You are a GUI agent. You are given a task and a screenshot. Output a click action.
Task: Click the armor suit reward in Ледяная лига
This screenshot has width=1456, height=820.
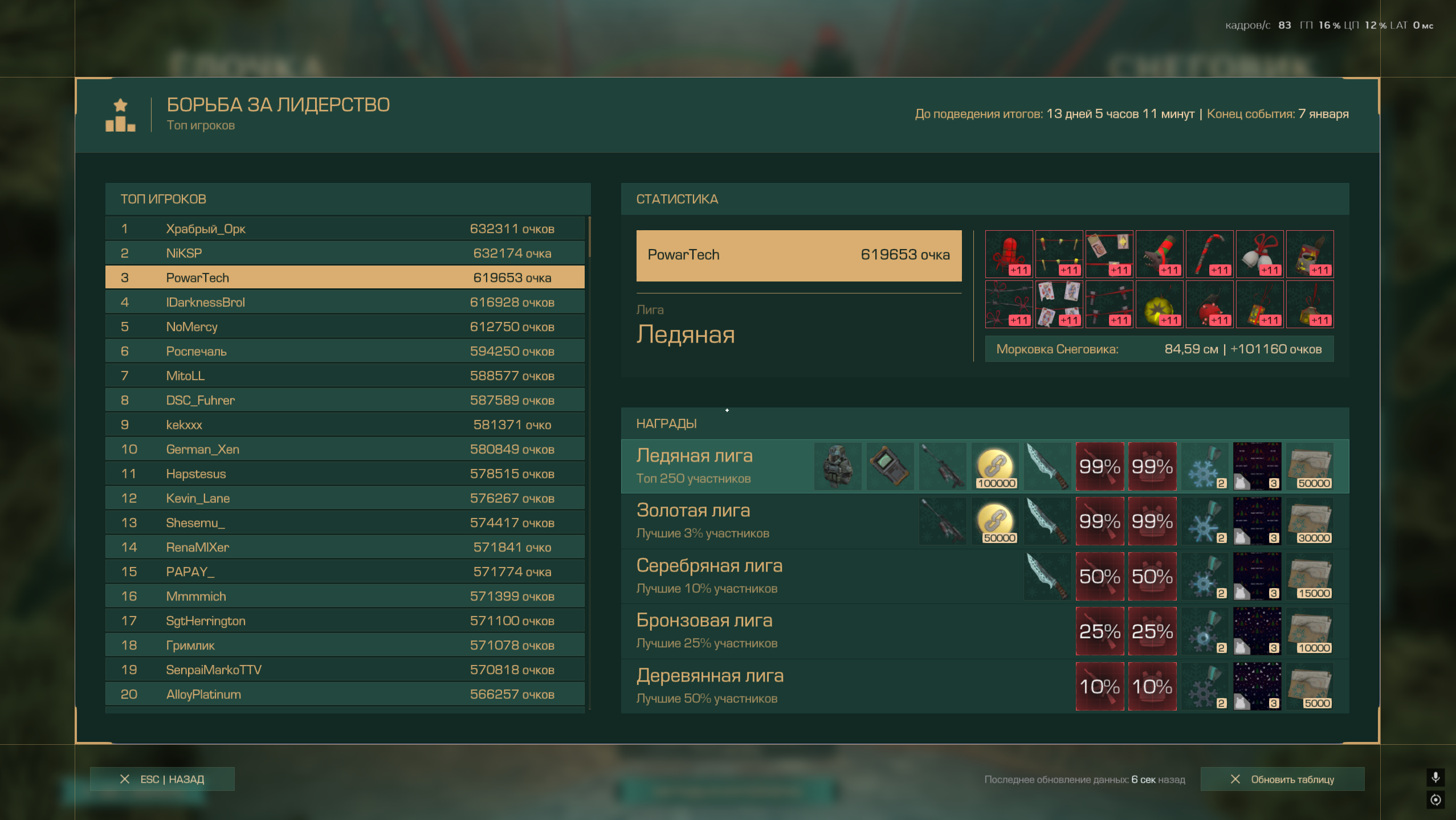[x=838, y=466]
